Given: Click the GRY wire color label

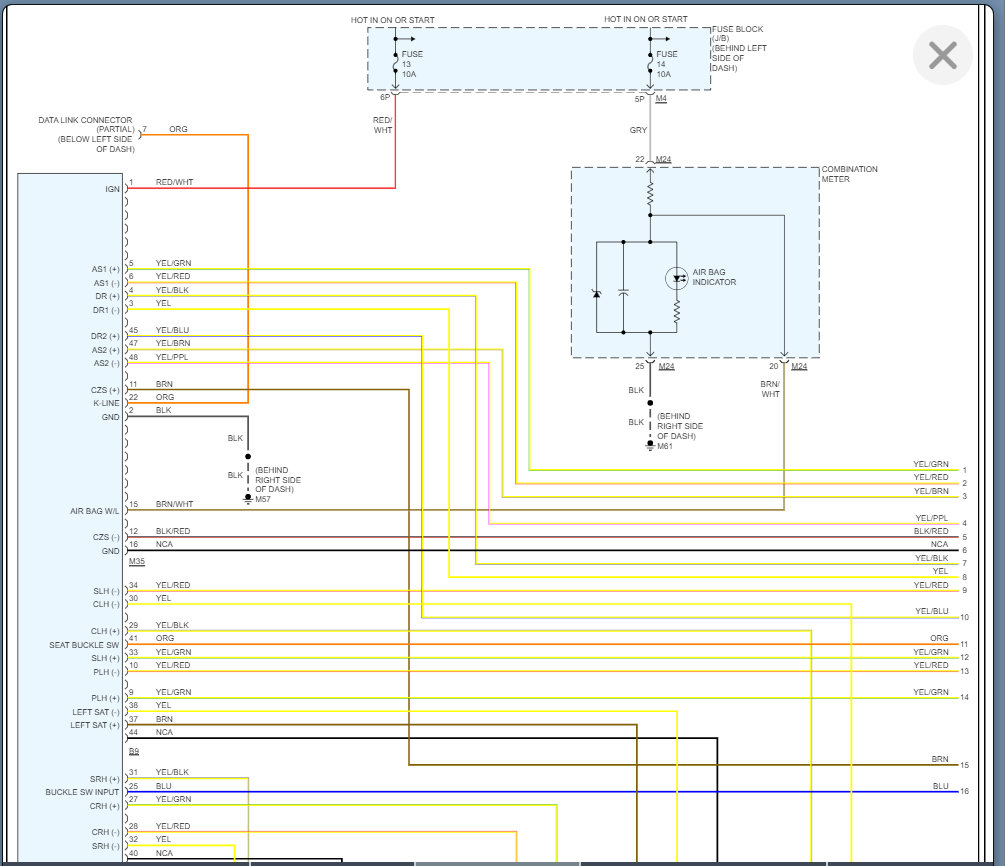Looking at the screenshot, I should click(638, 130).
